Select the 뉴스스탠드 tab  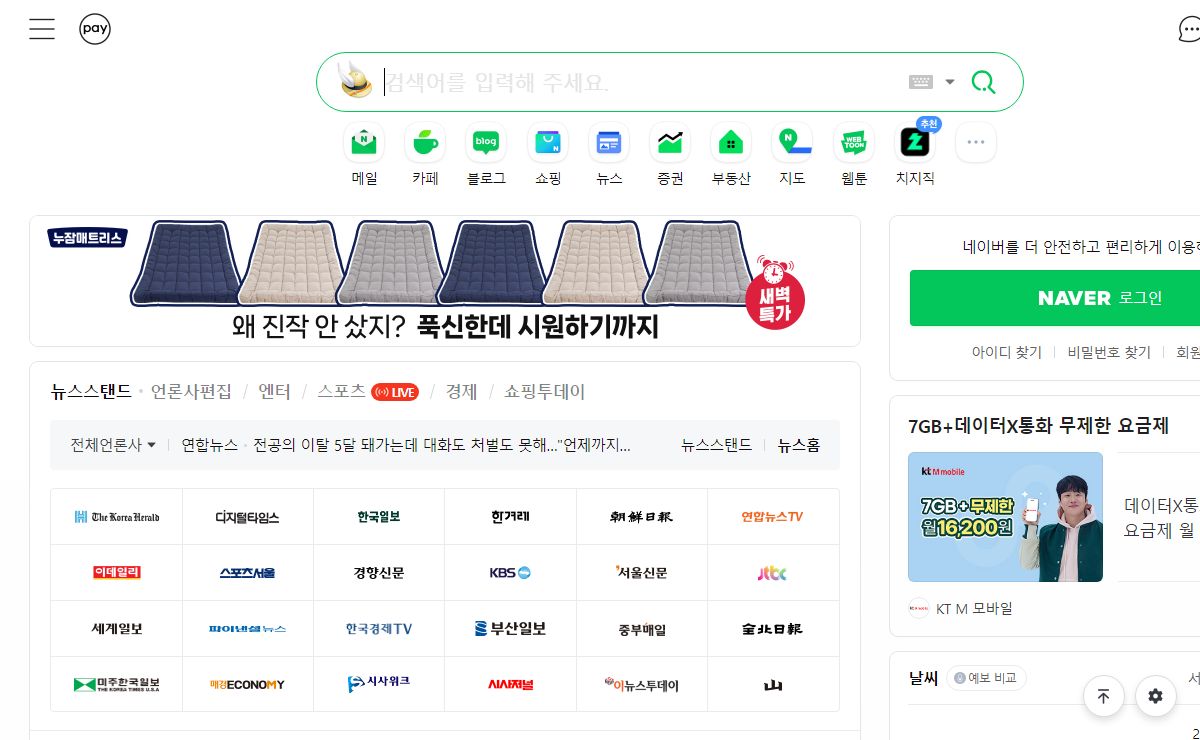pyautogui.click(x=92, y=392)
